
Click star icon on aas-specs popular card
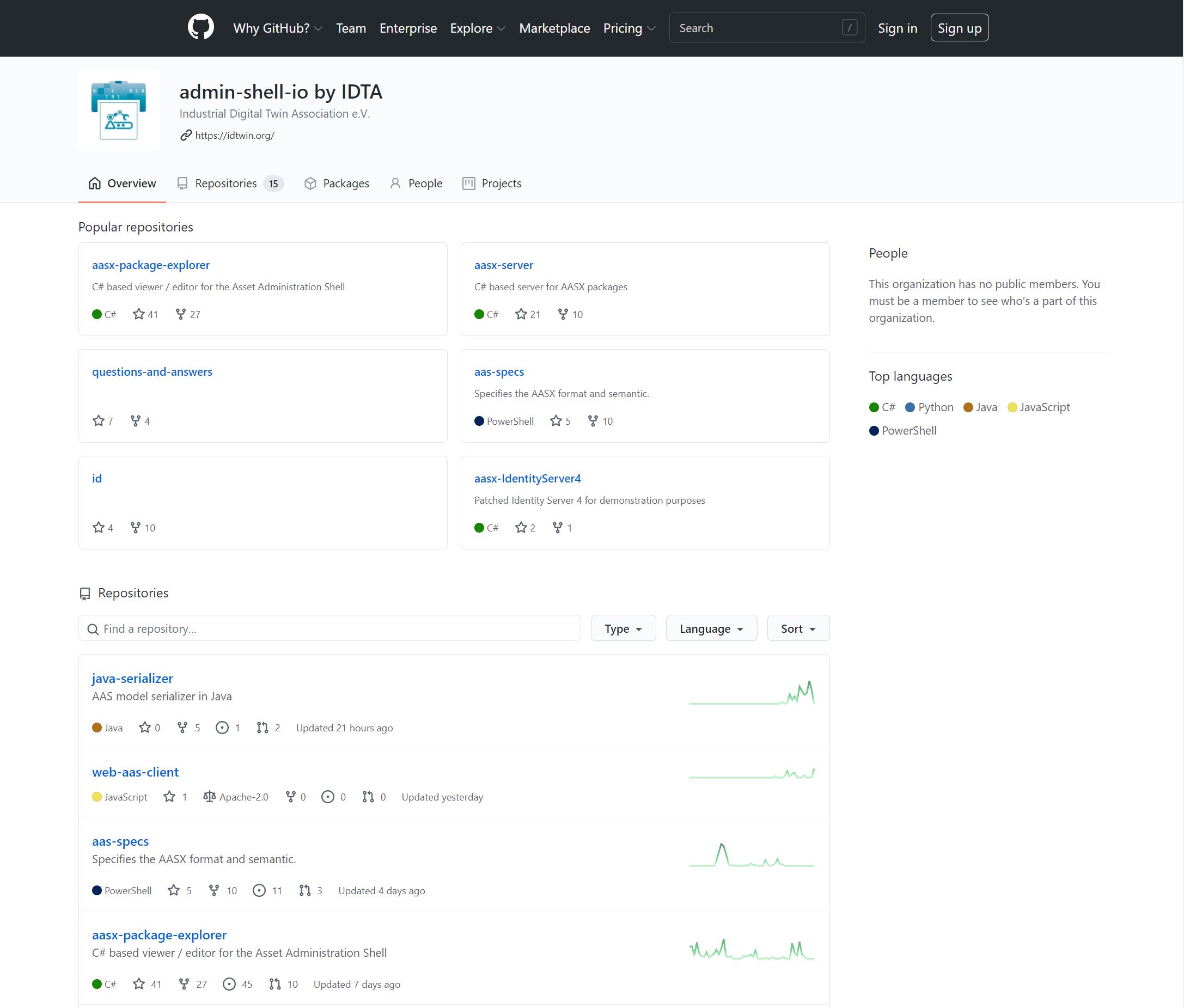(x=556, y=421)
